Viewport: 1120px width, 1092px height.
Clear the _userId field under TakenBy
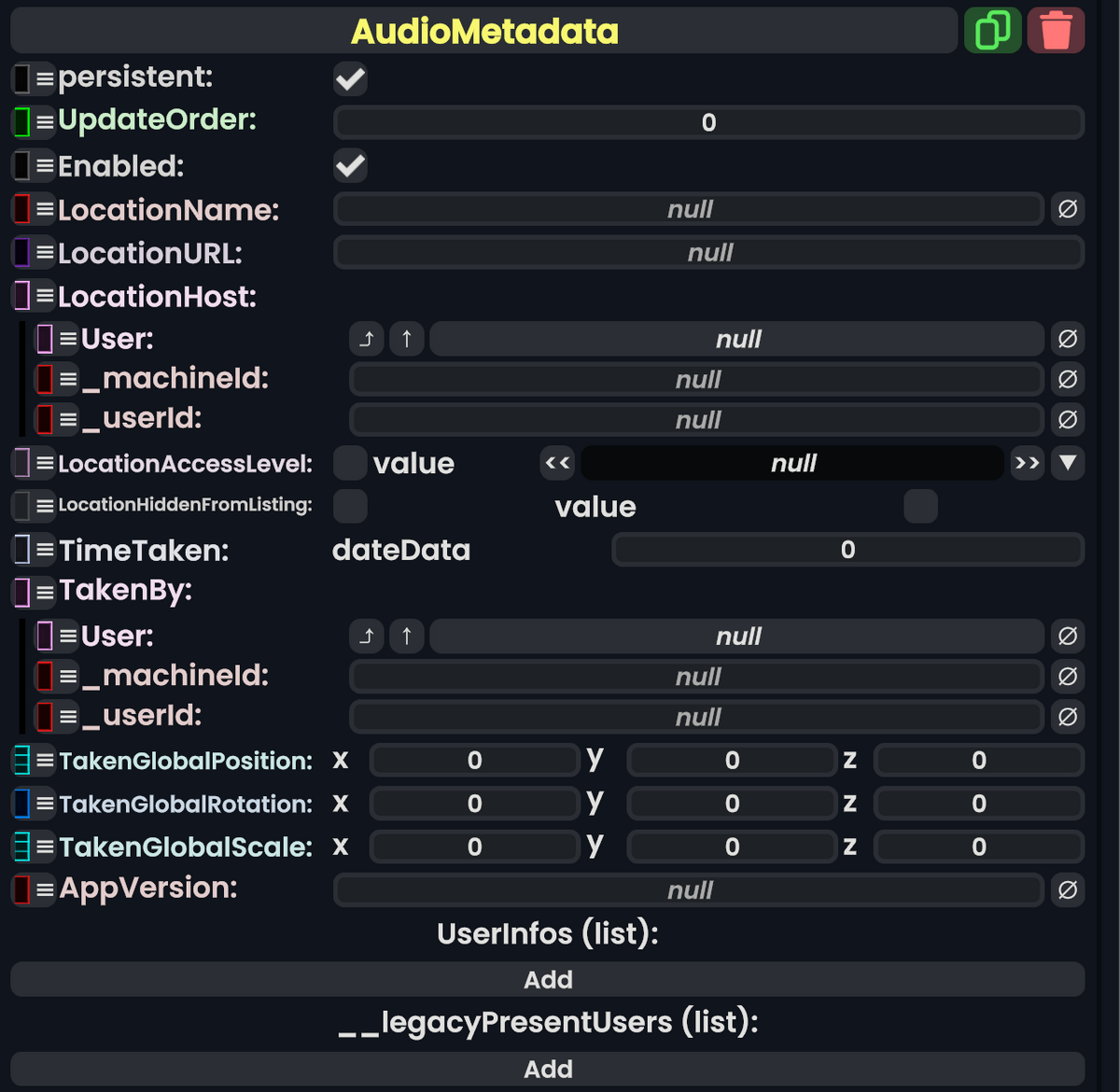click(x=1068, y=717)
